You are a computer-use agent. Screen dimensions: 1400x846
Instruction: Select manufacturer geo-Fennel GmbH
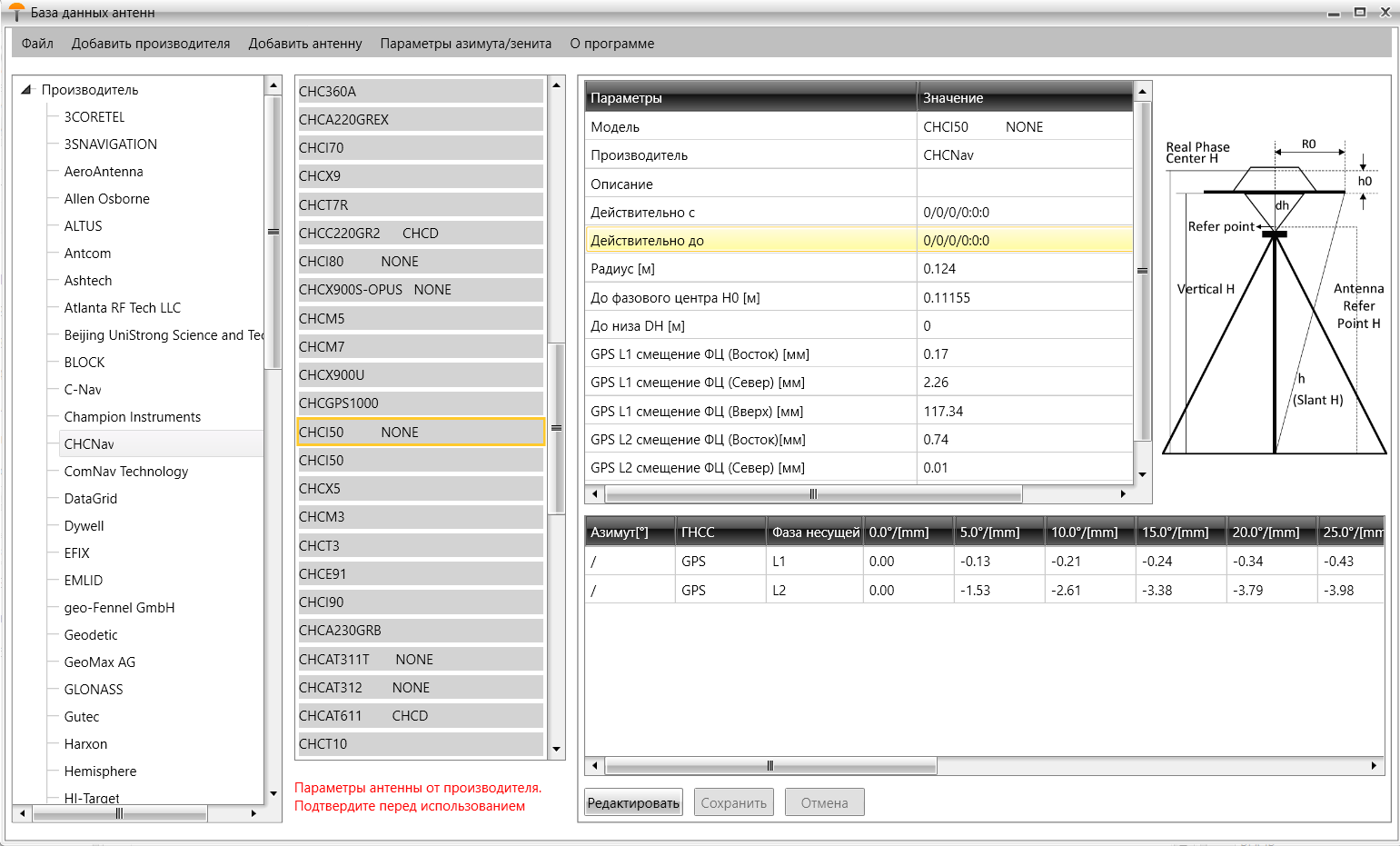(x=120, y=608)
